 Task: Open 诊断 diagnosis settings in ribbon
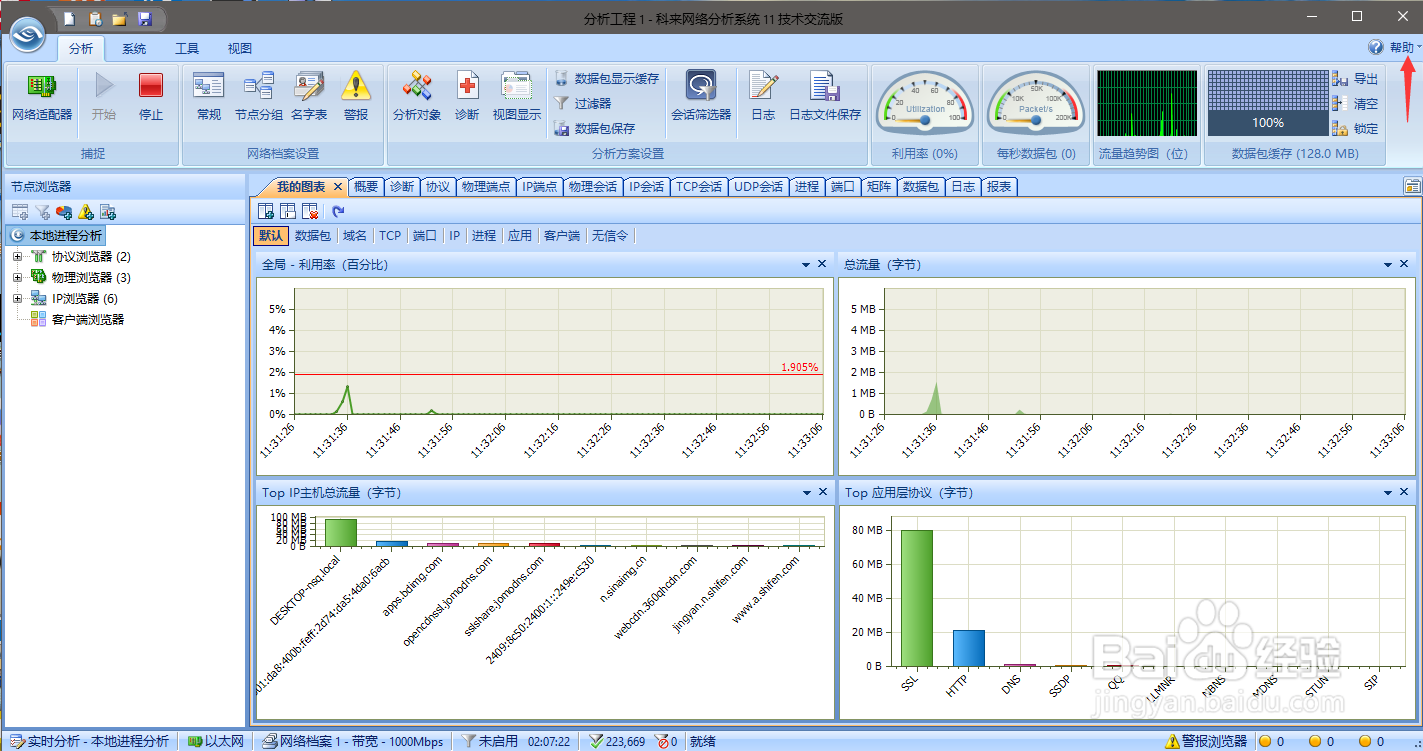point(467,98)
